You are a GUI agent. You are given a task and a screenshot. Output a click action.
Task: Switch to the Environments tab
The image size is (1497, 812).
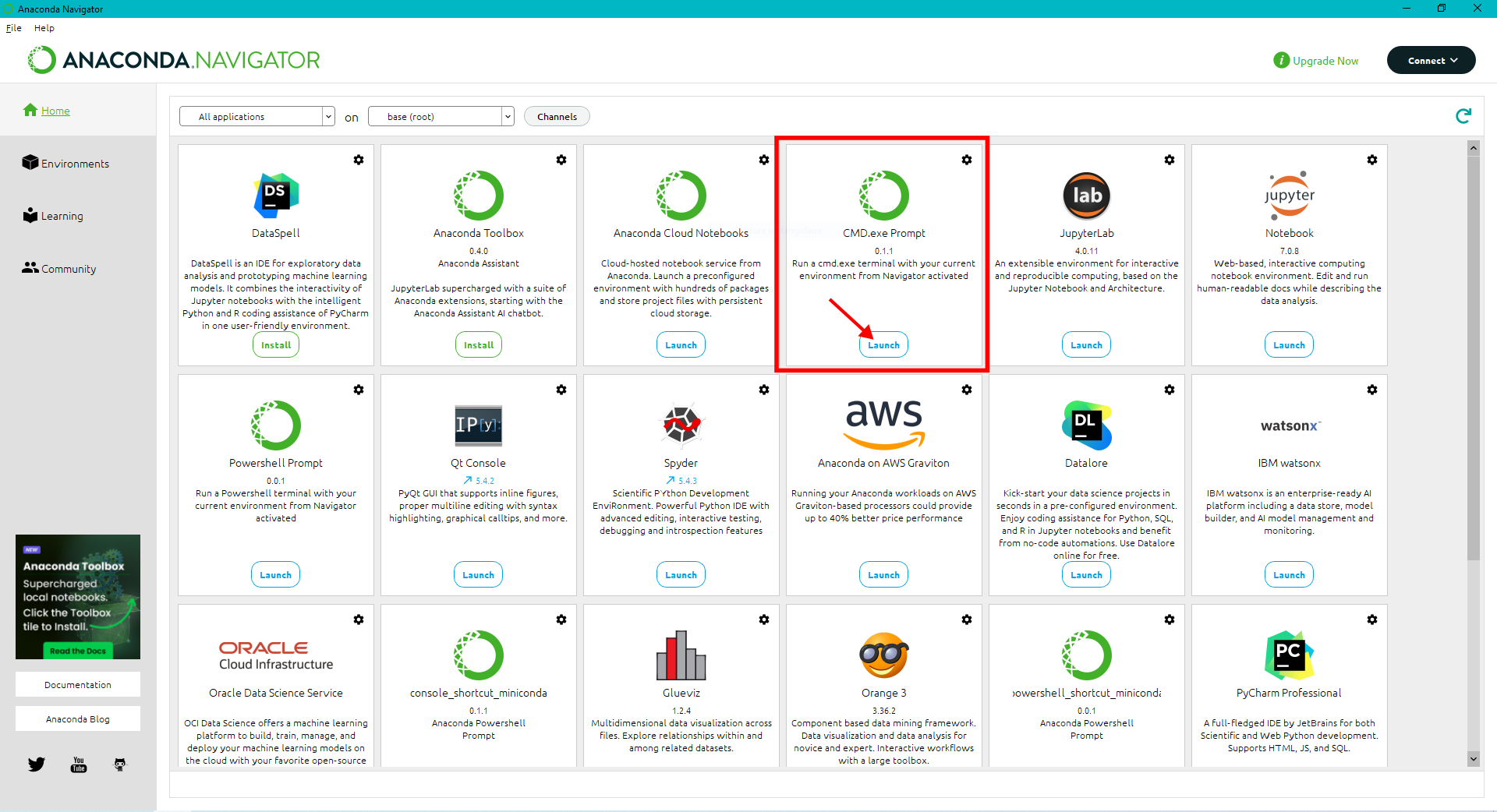point(75,164)
